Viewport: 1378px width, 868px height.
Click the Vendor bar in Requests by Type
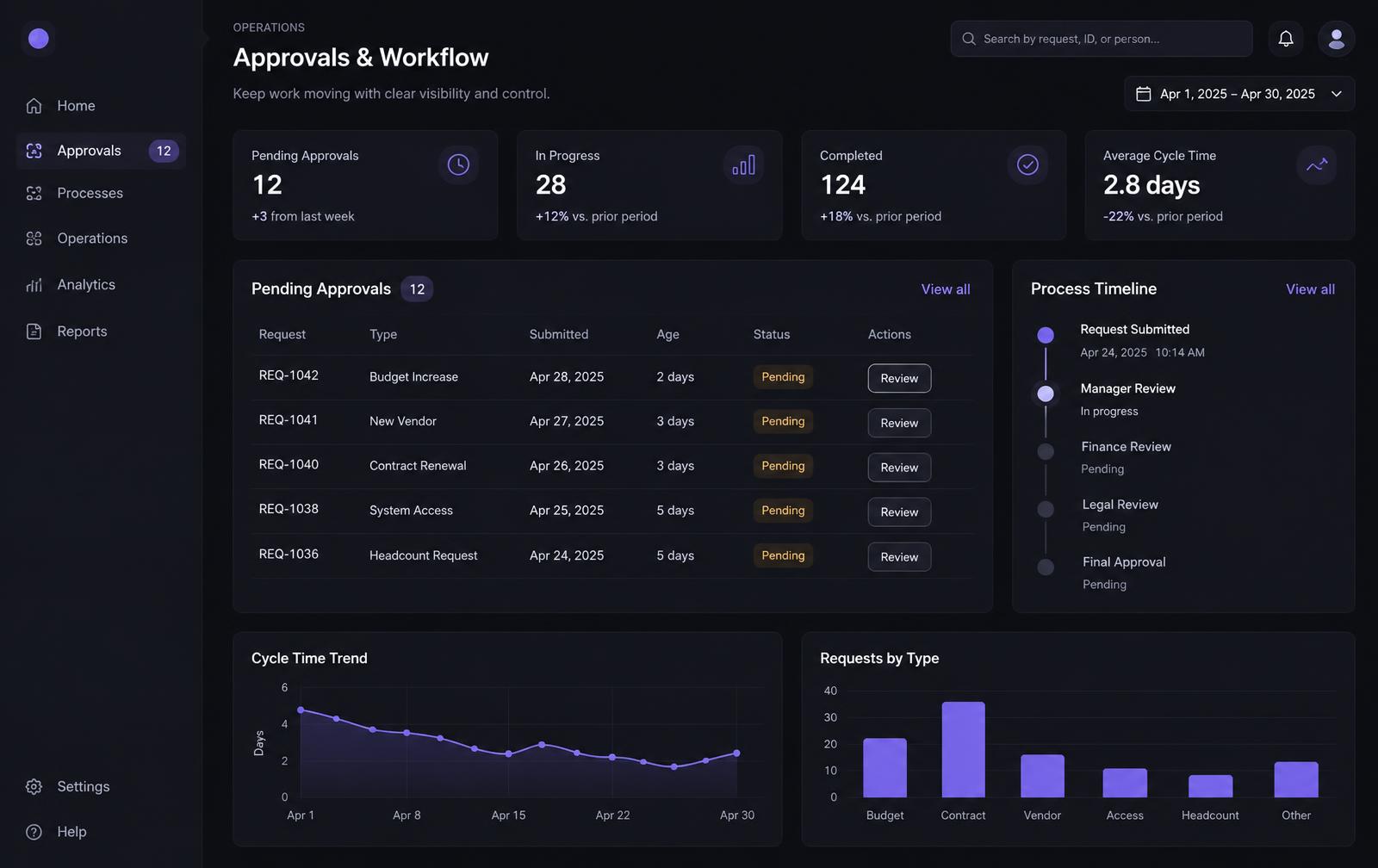[x=1042, y=776]
